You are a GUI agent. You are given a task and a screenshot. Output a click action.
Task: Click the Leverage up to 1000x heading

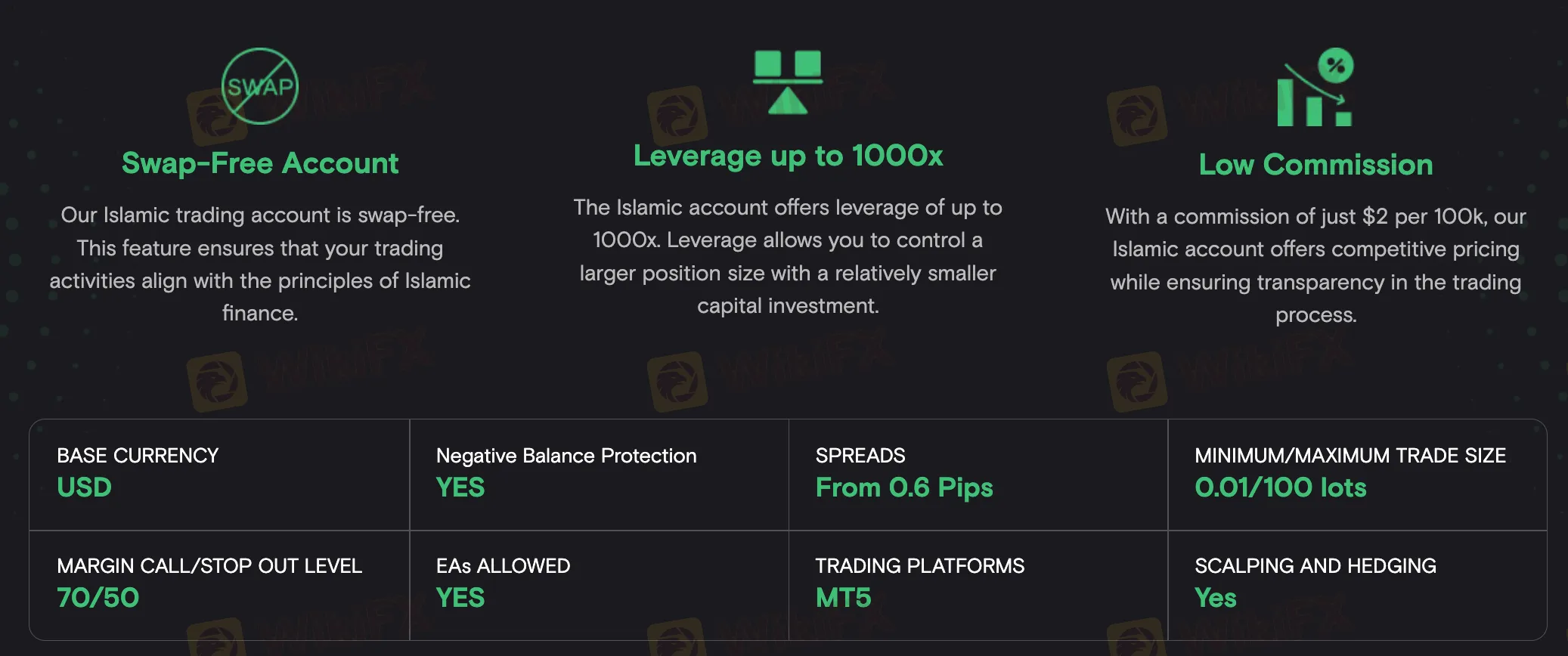coord(788,156)
